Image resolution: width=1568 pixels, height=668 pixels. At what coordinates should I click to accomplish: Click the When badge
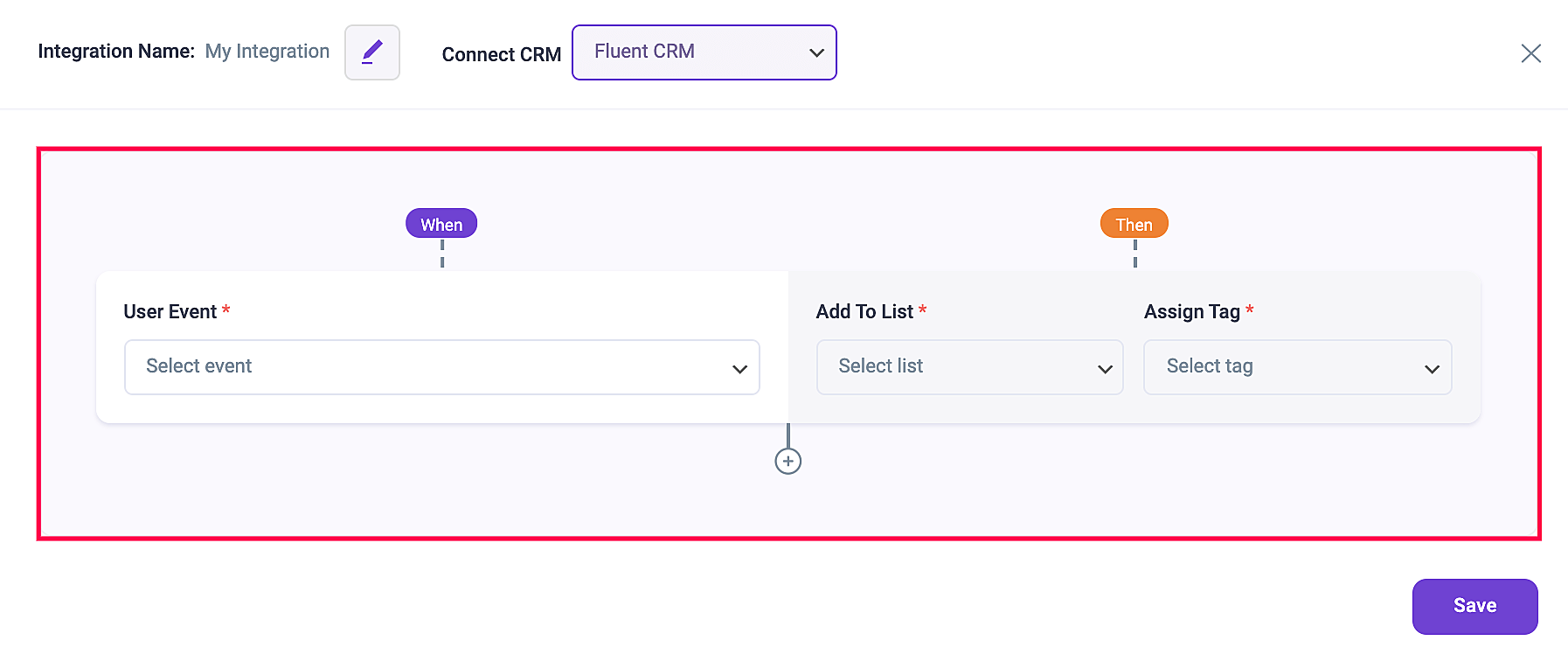[x=441, y=224]
